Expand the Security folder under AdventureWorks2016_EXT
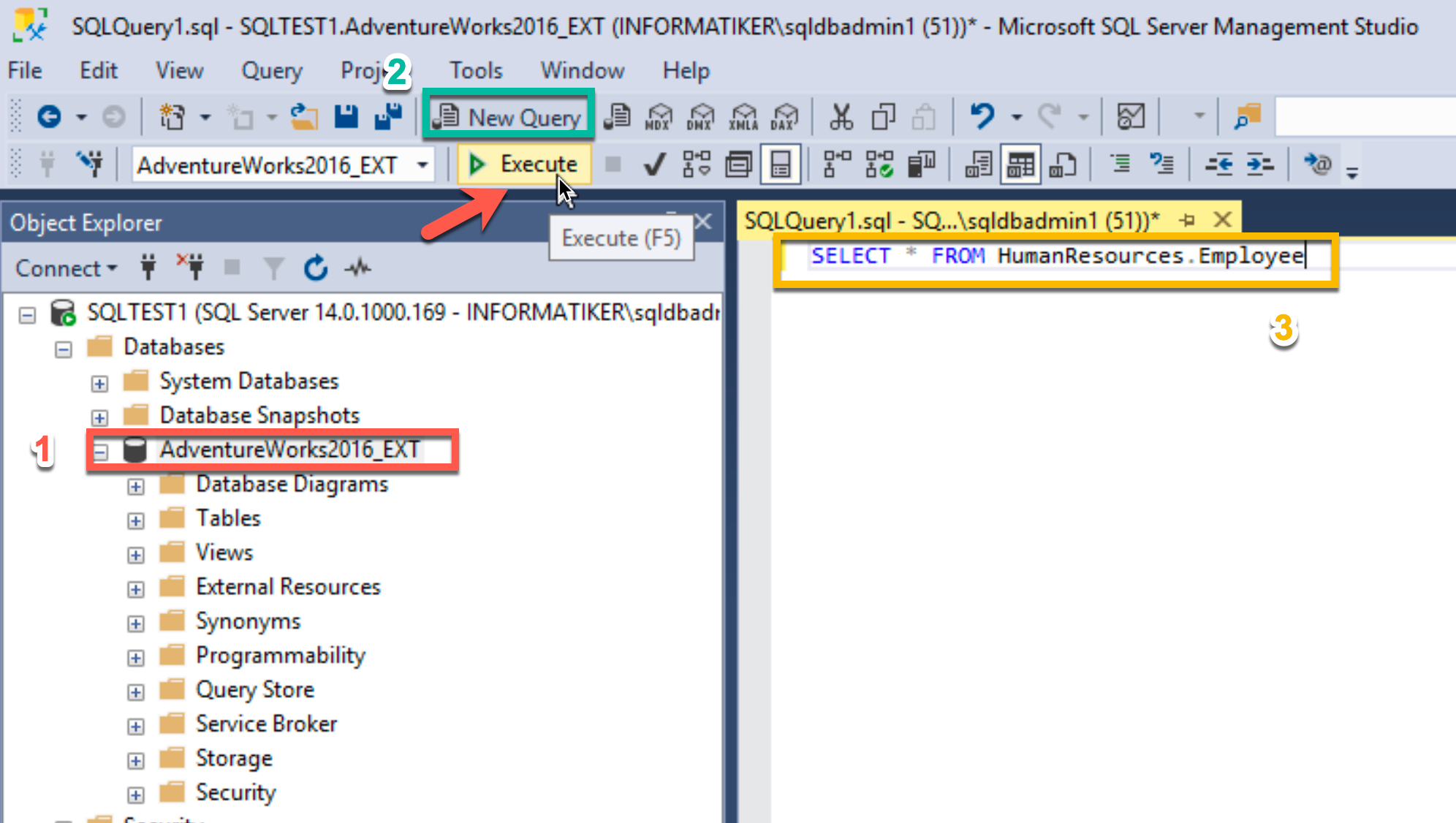1456x823 pixels. pos(136,795)
